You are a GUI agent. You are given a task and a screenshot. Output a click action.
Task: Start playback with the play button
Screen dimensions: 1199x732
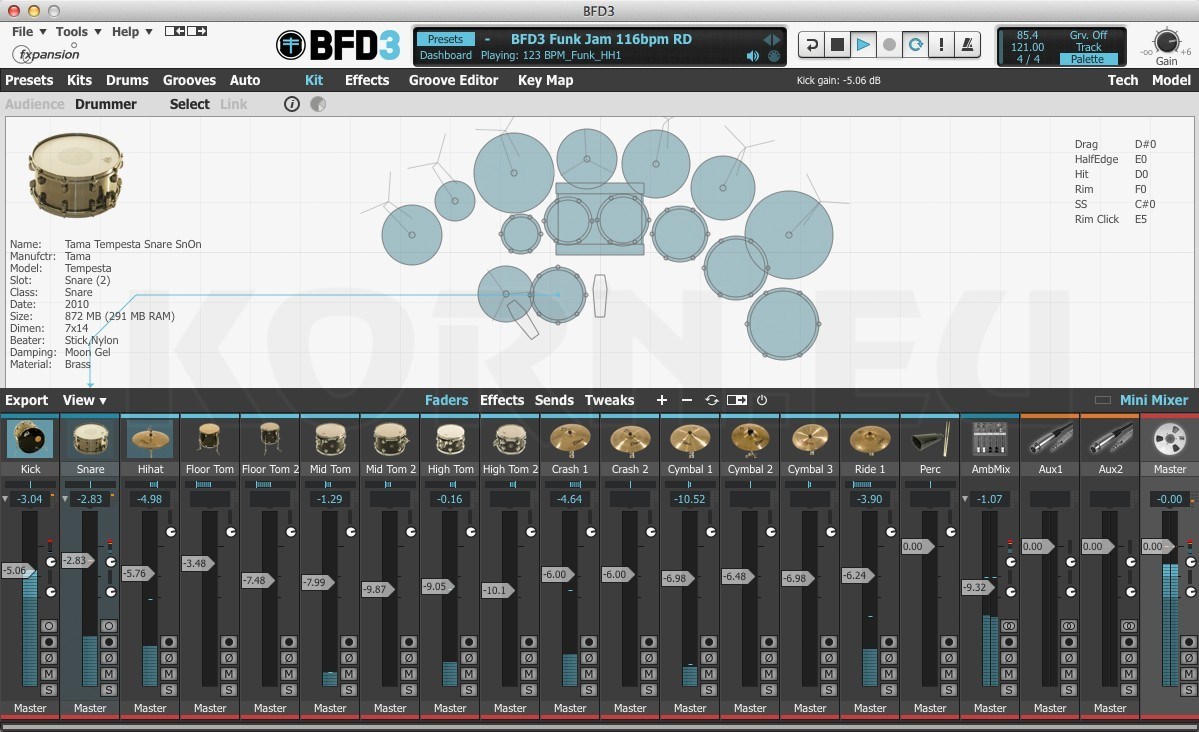pyautogui.click(x=861, y=46)
